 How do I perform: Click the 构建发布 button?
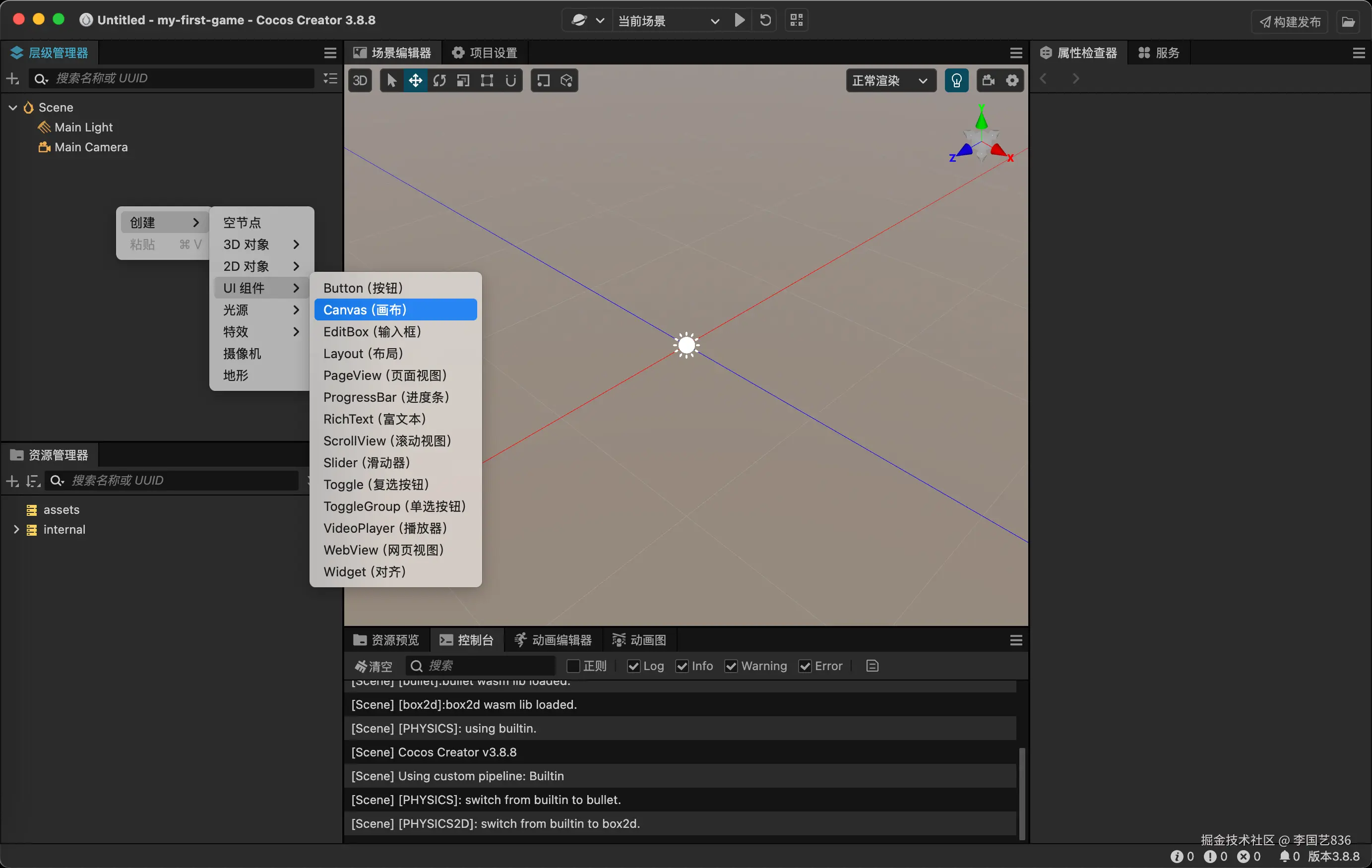[1289, 21]
